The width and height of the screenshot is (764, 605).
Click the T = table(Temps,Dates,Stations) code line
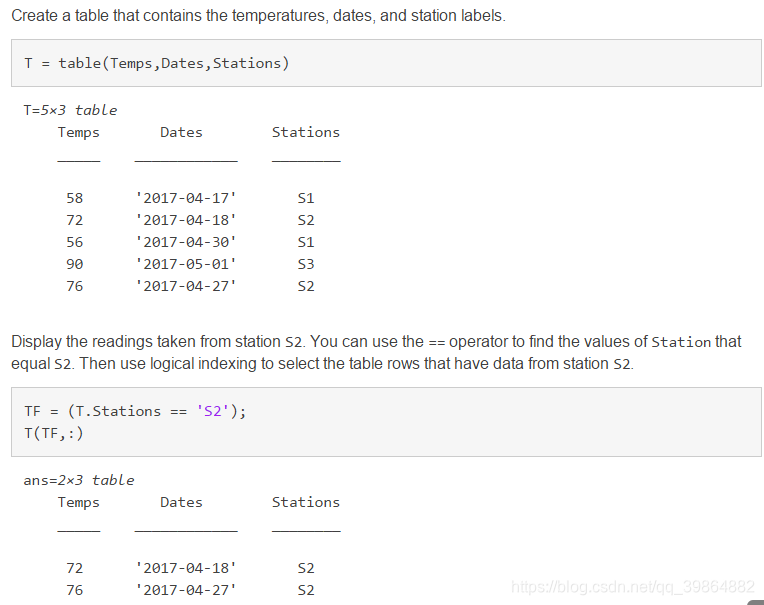coord(156,63)
